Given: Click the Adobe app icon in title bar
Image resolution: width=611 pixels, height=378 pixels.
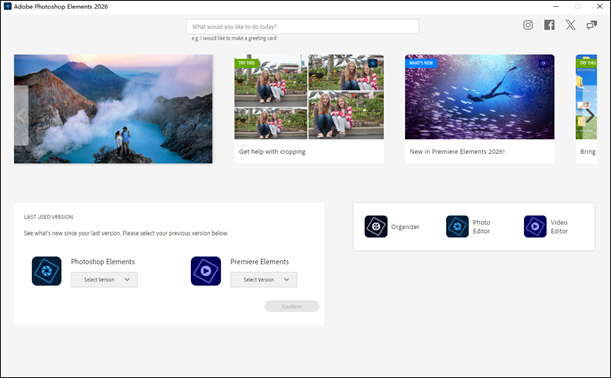Looking at the screenshot, I should [7, 6].
